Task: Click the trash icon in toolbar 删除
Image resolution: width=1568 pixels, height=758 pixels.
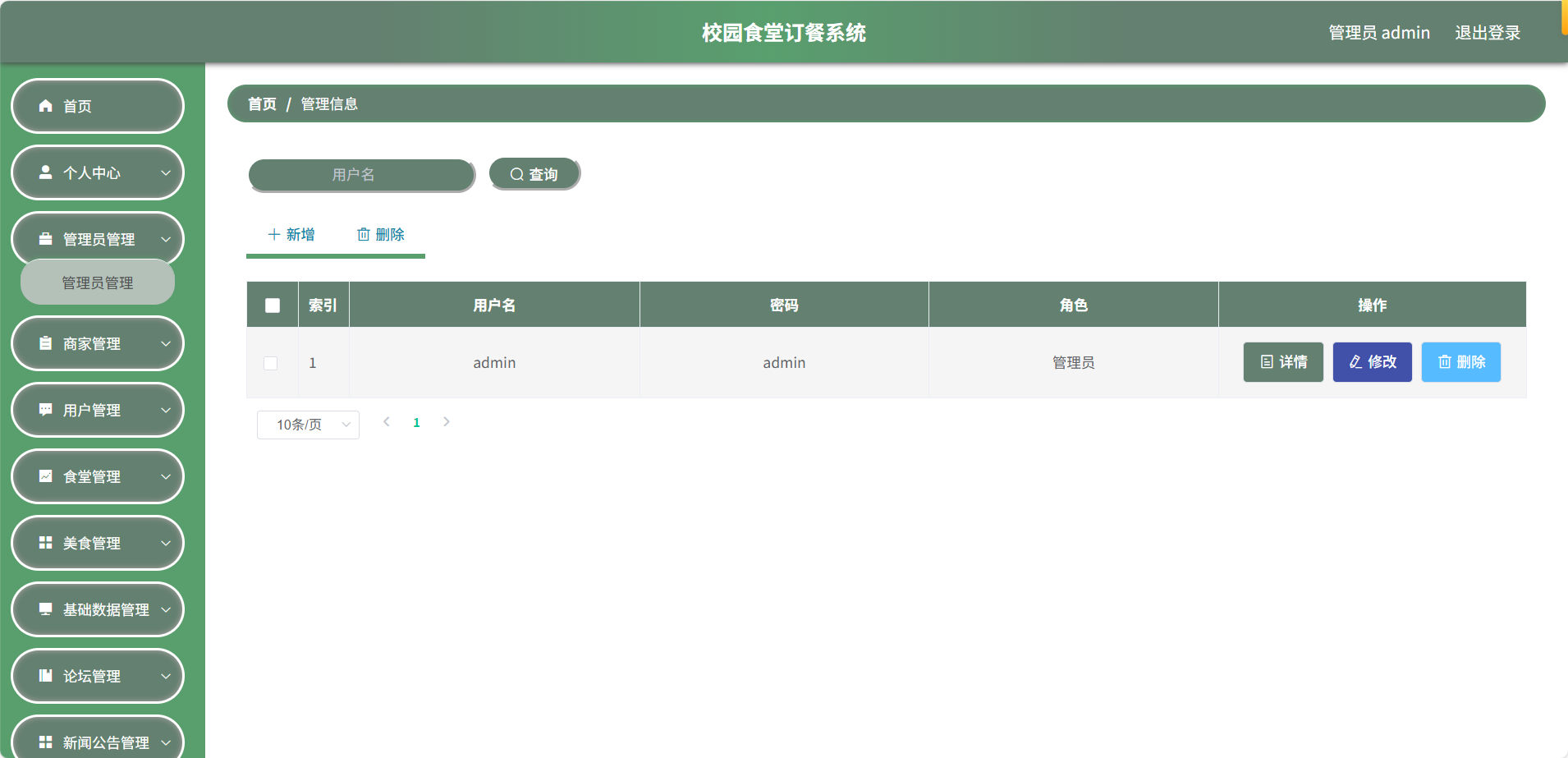Action: [x=364, y=235]
